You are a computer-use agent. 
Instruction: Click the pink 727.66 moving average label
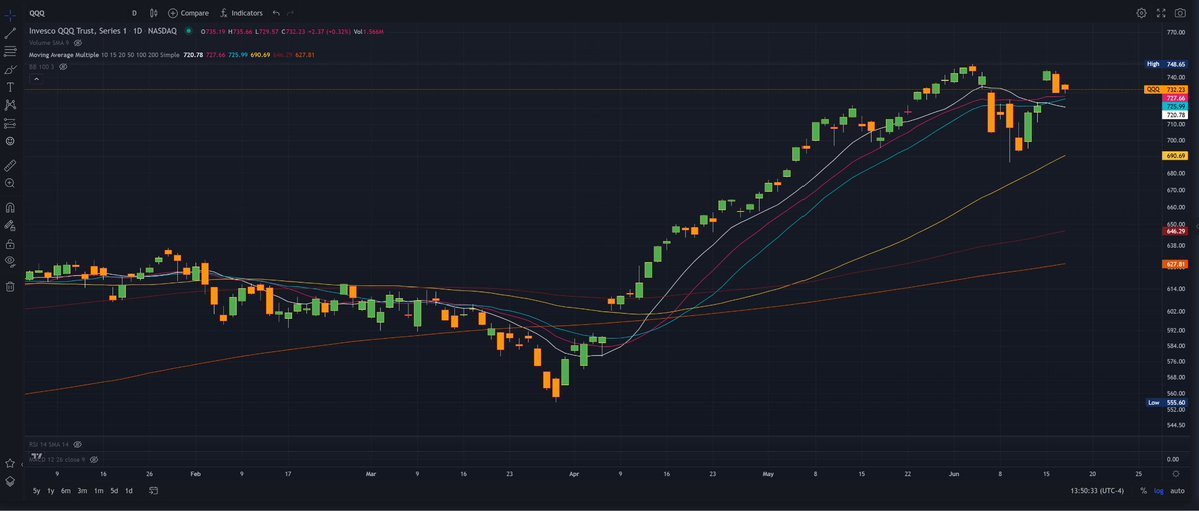1174,98
